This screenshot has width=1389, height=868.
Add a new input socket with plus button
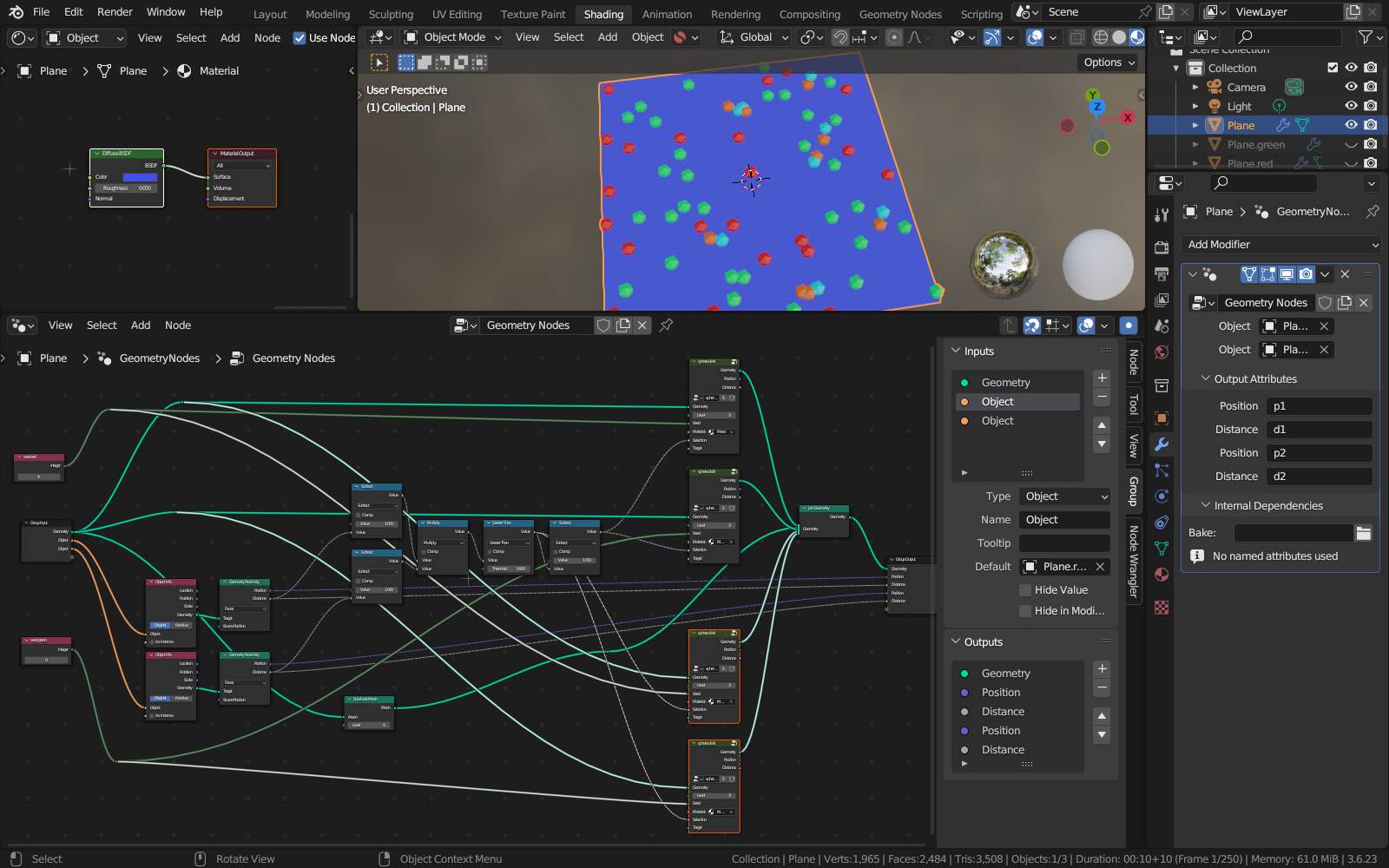pyautogui.click(x=1102, y=378)
